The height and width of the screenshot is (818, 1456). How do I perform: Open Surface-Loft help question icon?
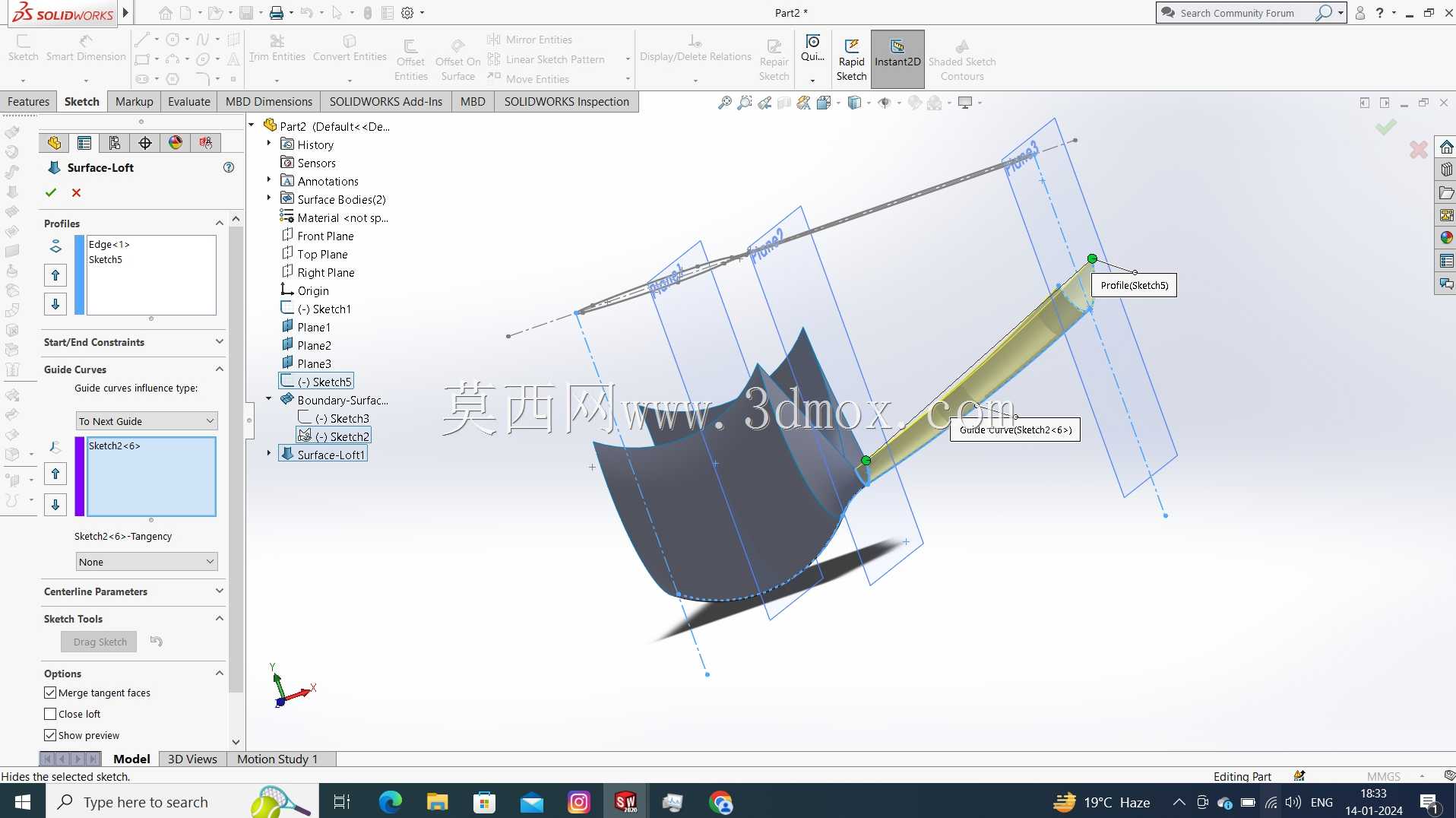point(229,167)
